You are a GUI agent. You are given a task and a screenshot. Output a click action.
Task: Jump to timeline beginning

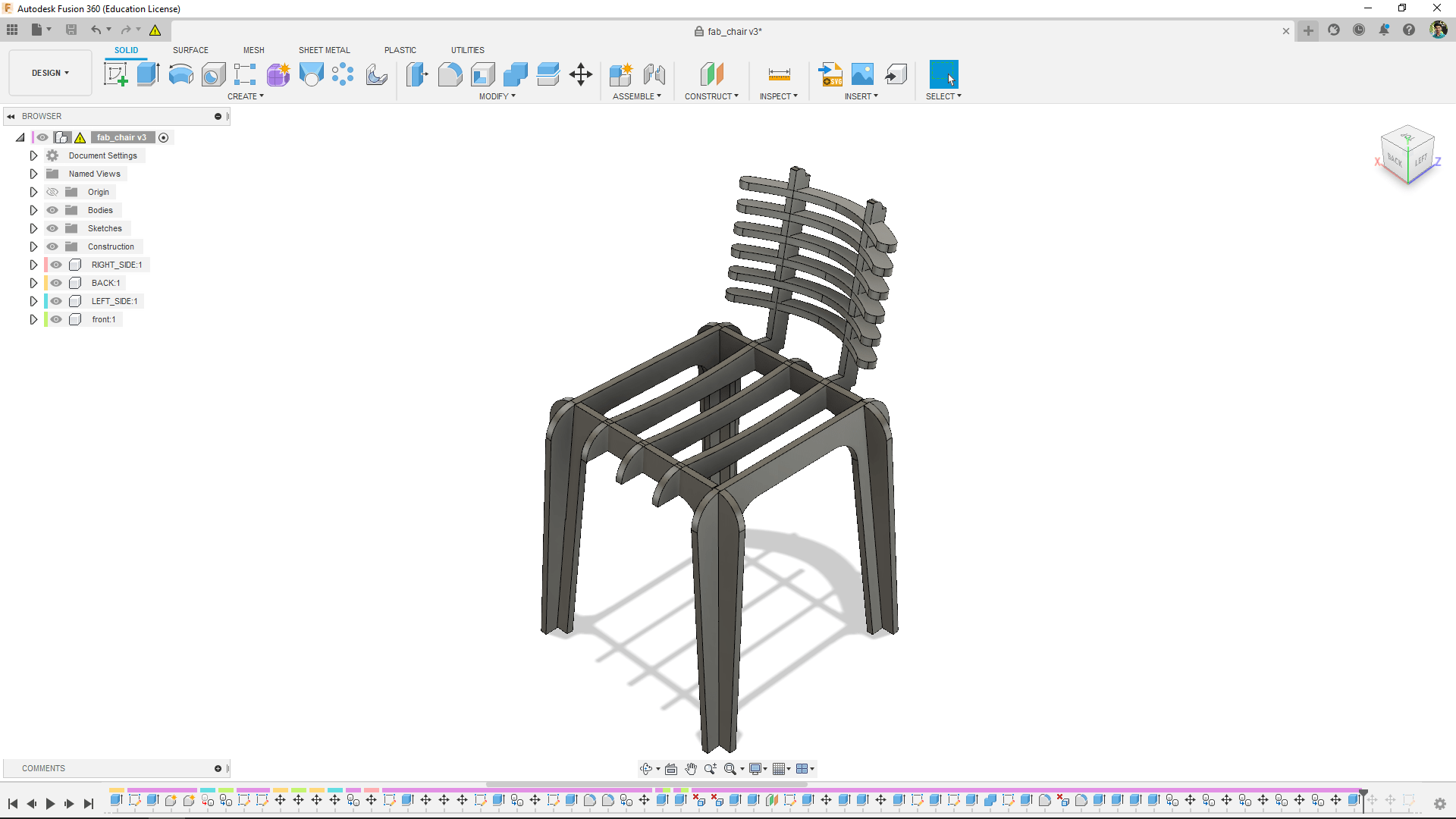[13, 804]
